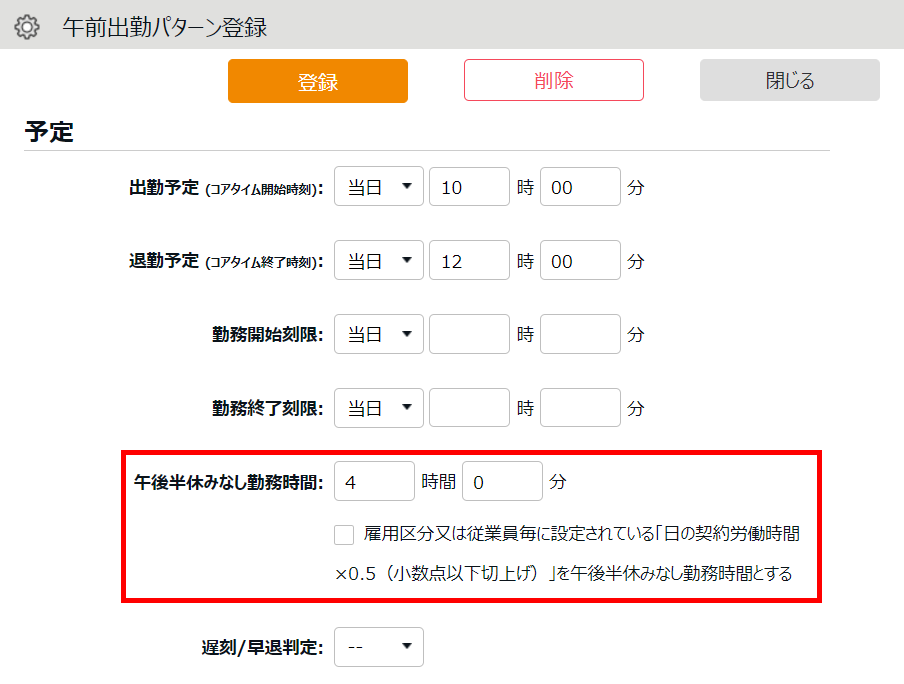Open the 退勤予定 day dropdown
Viewport: 904px width, 684px height.
(379, 261)
